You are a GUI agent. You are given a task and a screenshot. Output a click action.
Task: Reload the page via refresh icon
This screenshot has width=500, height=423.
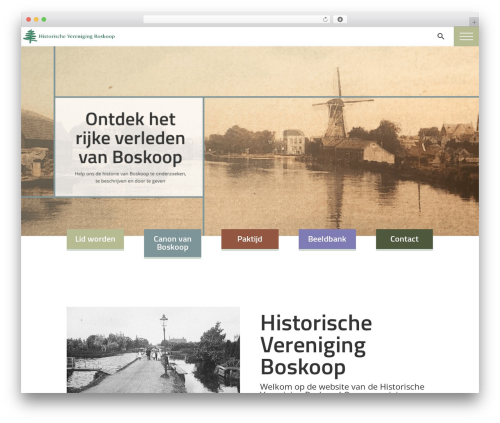tap(325, 19)
